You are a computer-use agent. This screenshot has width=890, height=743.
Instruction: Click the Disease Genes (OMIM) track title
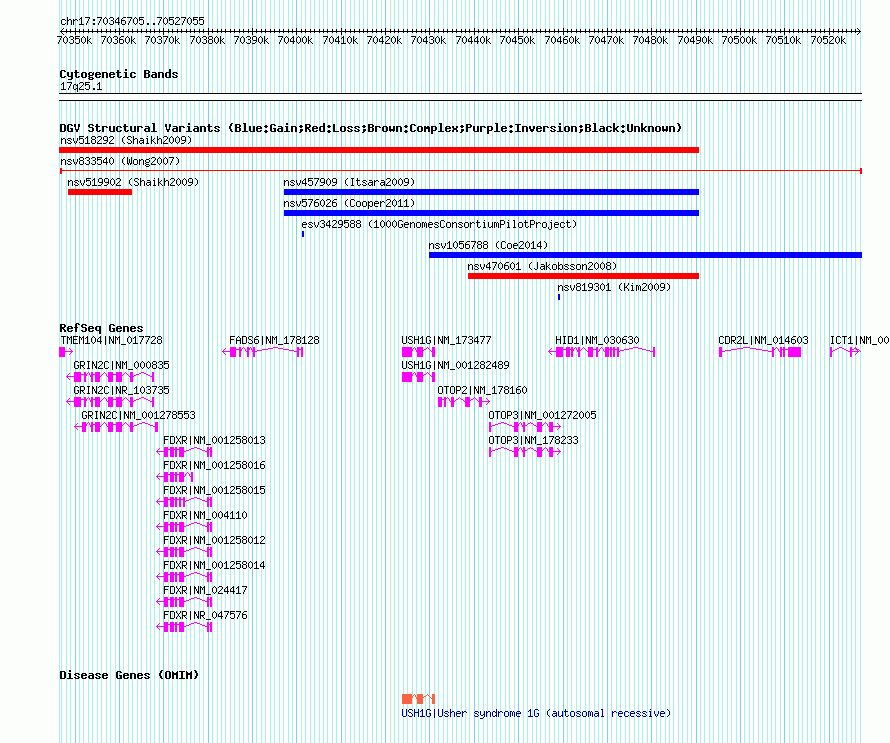coord(129,675)
